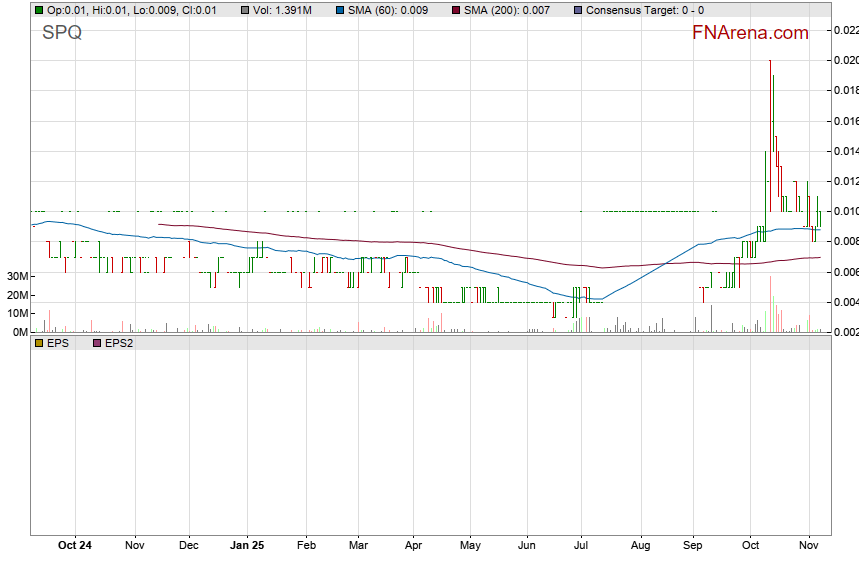The width and height of the screenshot is (859, 566).
Task: Click the SPQ ticker label
Action: tap(62, 33)
